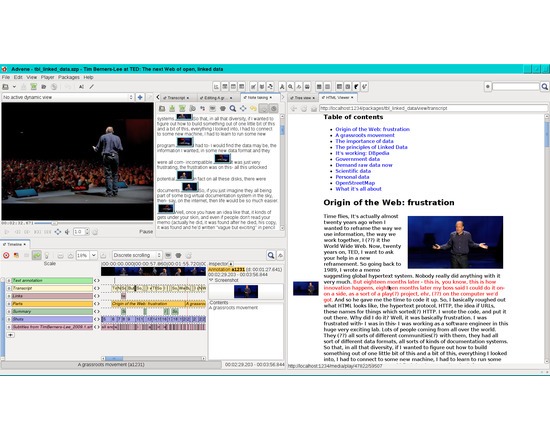Image resolution: width=550 pixels, height=440 pixels.
Task: Switch to the Transcript tab
Action: tap(176, 98)
